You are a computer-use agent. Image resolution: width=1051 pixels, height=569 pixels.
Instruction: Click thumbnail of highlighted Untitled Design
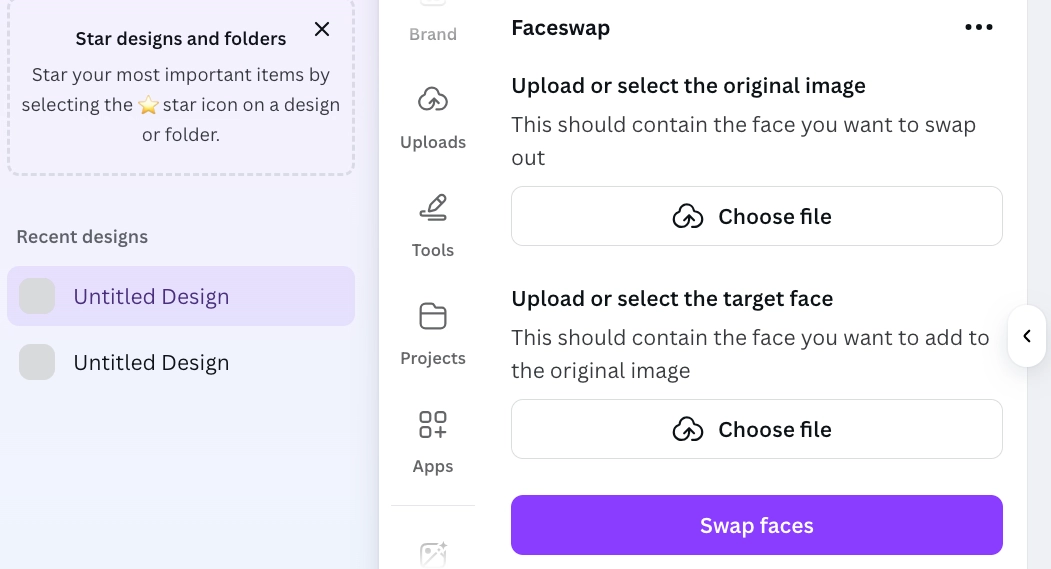pos(38,297)
